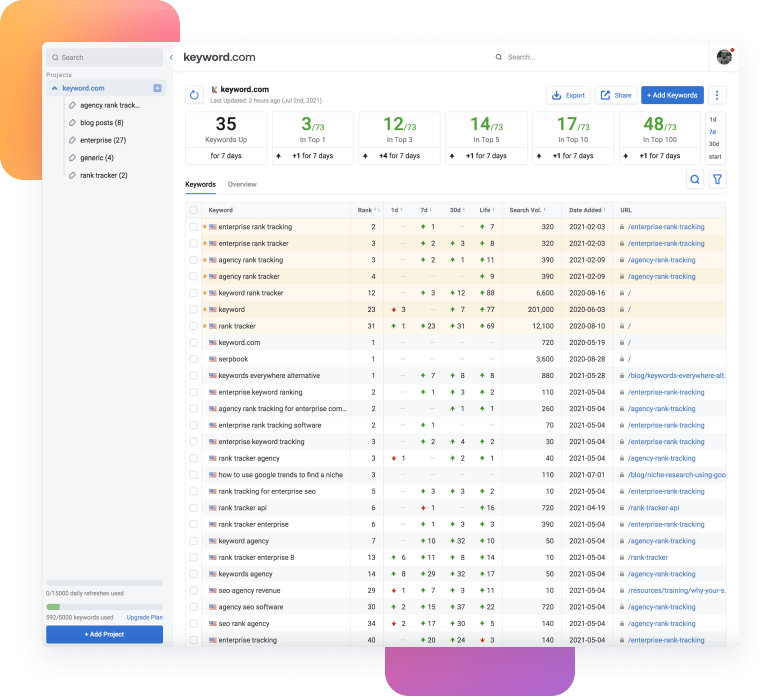Image resolution: width=768 pixels, height=696 pixels.
Task: Click the sidebar Search input field
Action: [104, 57]
